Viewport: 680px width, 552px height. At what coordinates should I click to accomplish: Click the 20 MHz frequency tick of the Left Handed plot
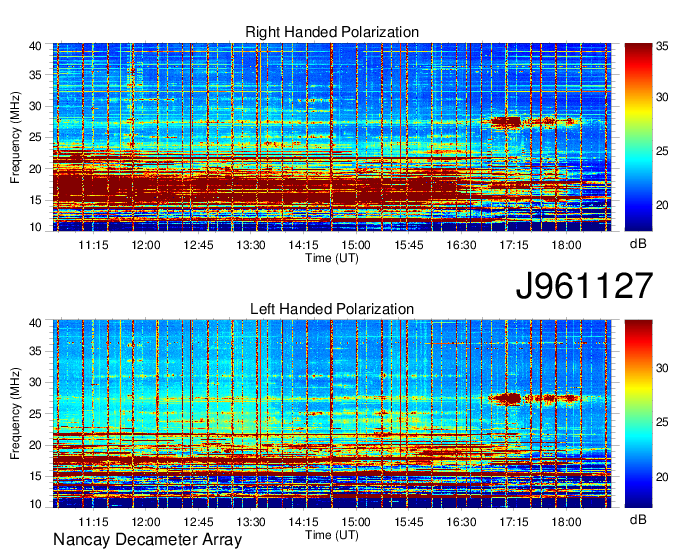(35, 445)
